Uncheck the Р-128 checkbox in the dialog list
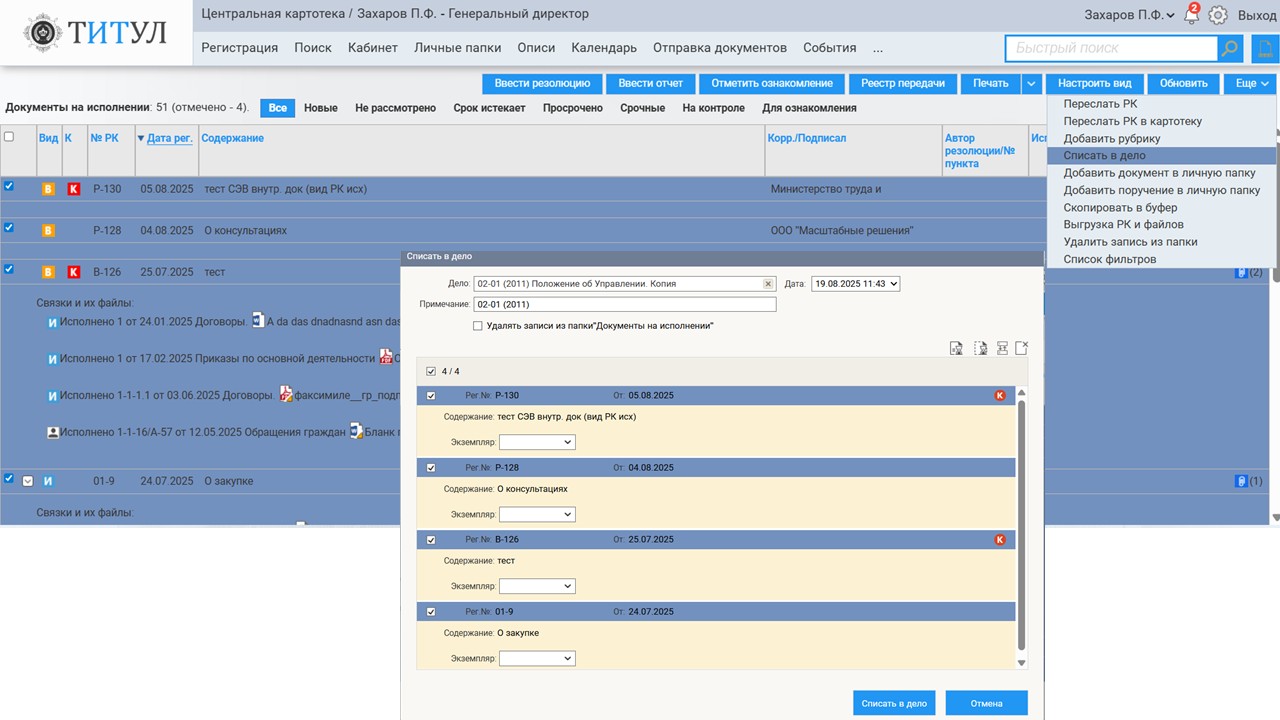Viewport: 1280px width, 720px height. (x=431, y=468)
